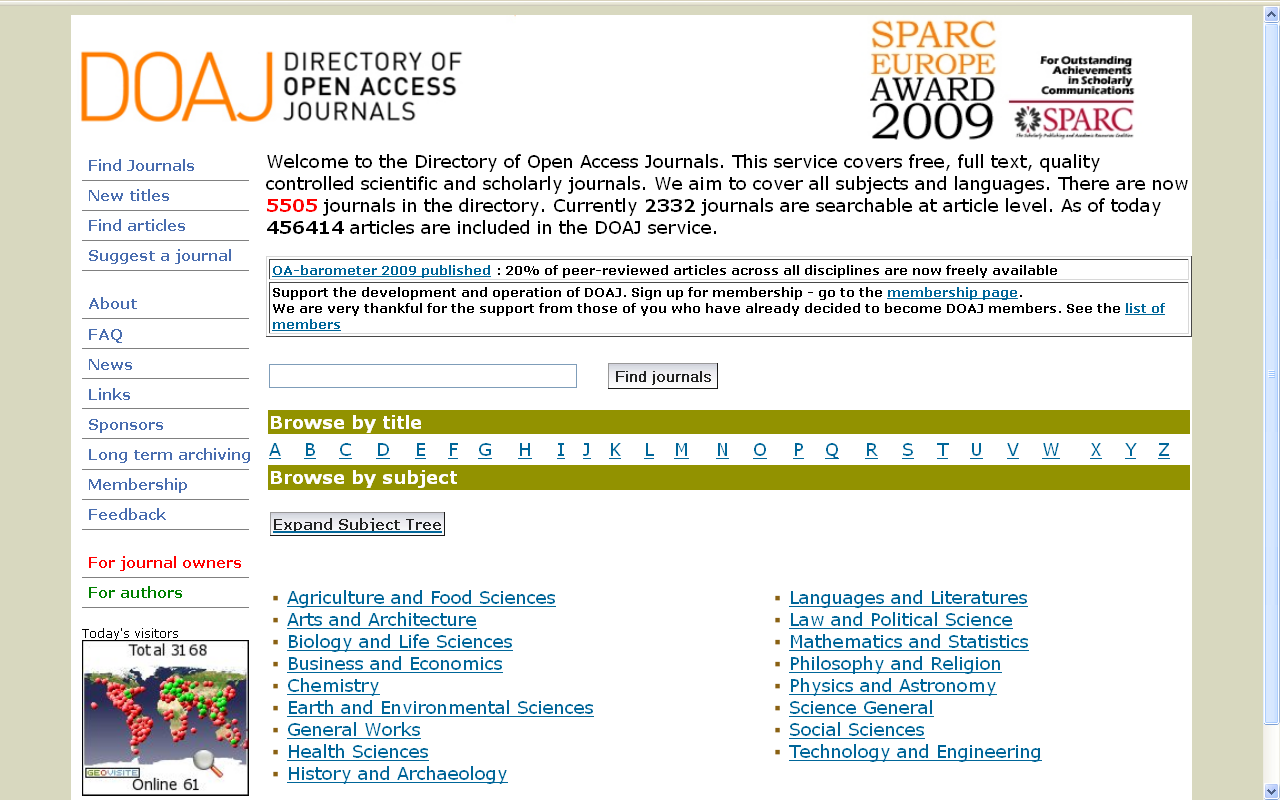Browse titles starting with D
This screenshot has width=1280, height=800.
coord(383,450)
